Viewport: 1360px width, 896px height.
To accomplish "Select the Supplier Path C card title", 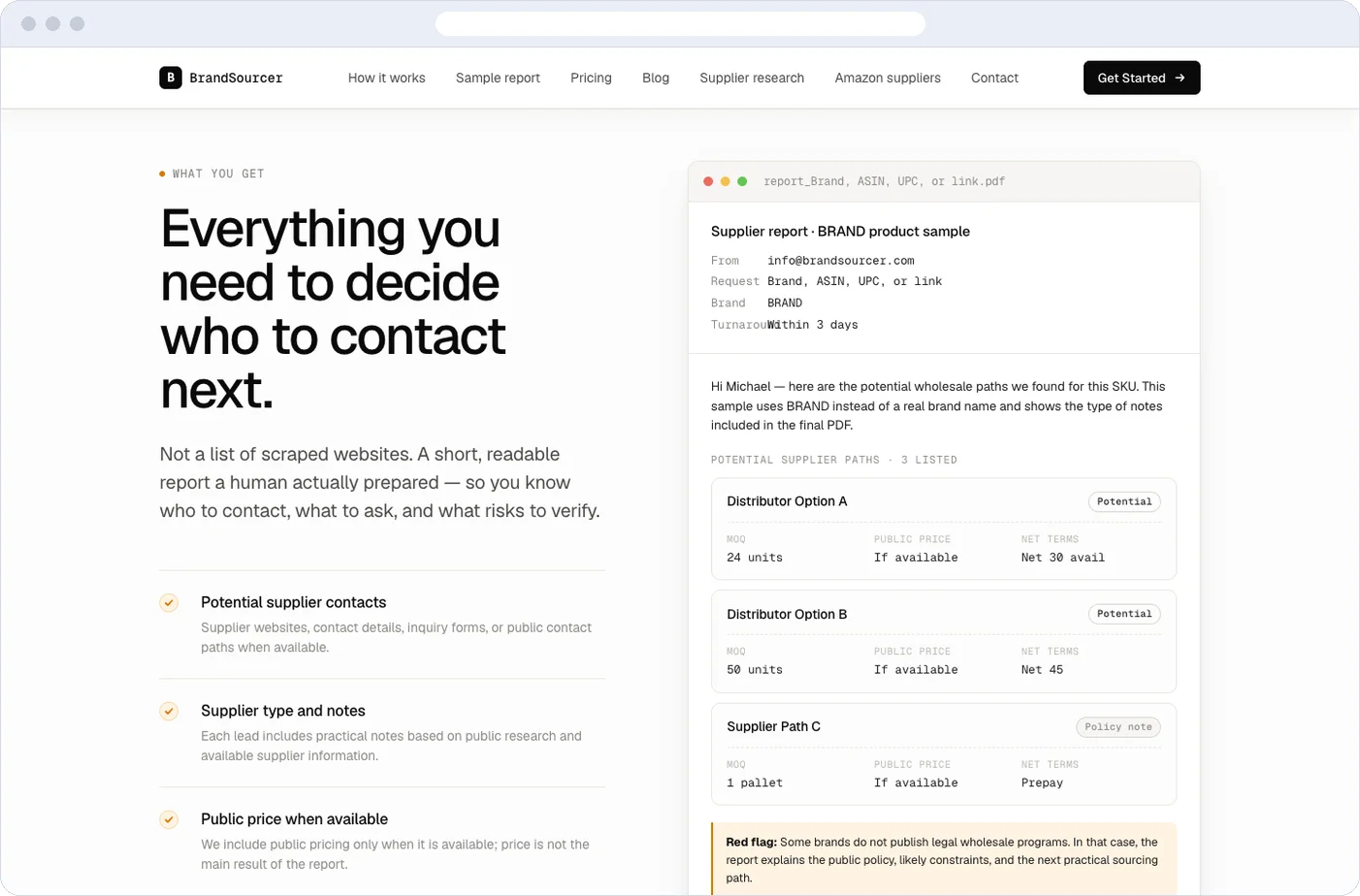I will click(x=773, y=726).
